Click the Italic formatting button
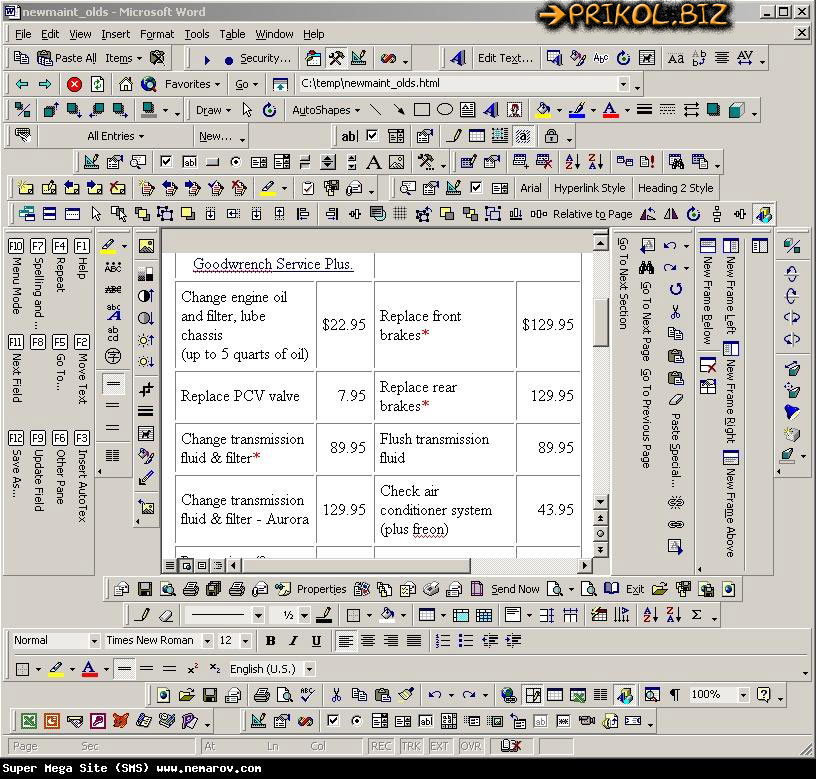Screen dimensions: 816x779 293,641
